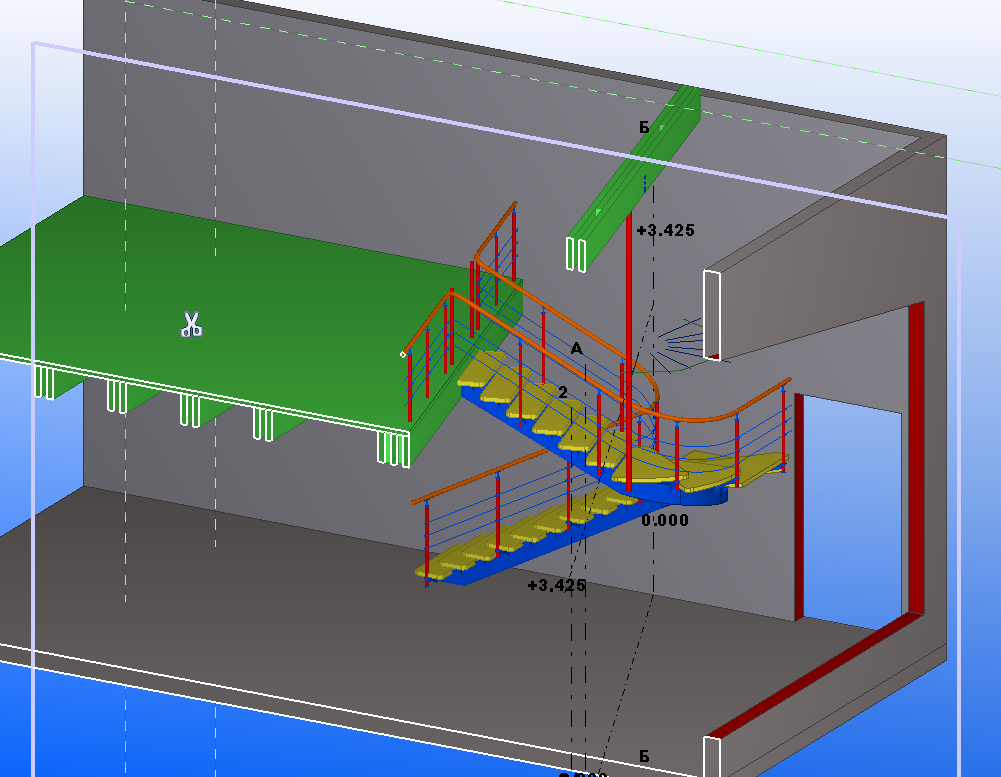Select the +3.425 elevation label near beam
This screenshot has height=777, width=1001.
665,230
